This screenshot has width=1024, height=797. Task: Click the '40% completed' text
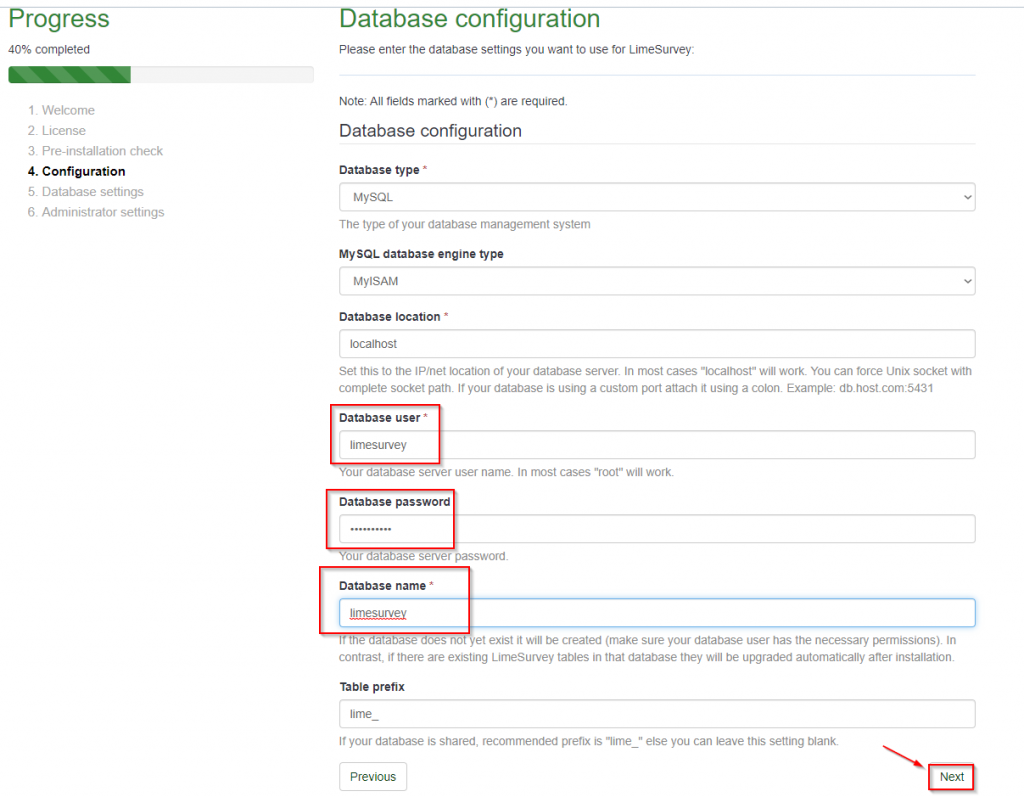point(49,50)
